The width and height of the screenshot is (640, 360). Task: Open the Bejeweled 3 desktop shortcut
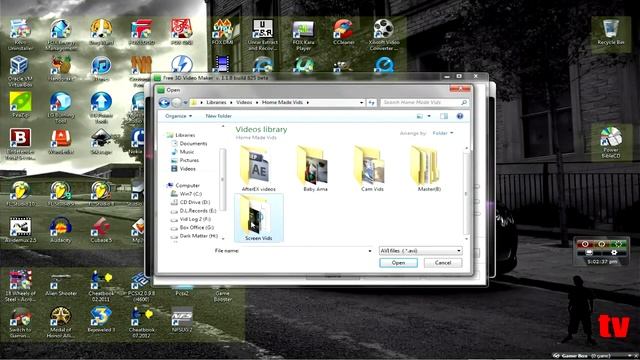(x=101, y=319)
